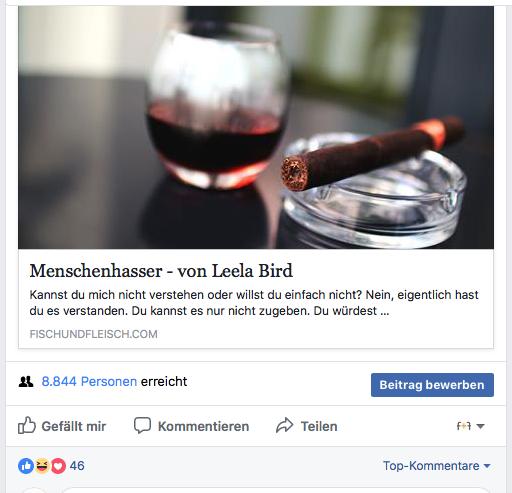Click the FISCHUNDFLEISCH.COM source link
The width and height of the screenshot is (512, 493).
coord(94,334)
